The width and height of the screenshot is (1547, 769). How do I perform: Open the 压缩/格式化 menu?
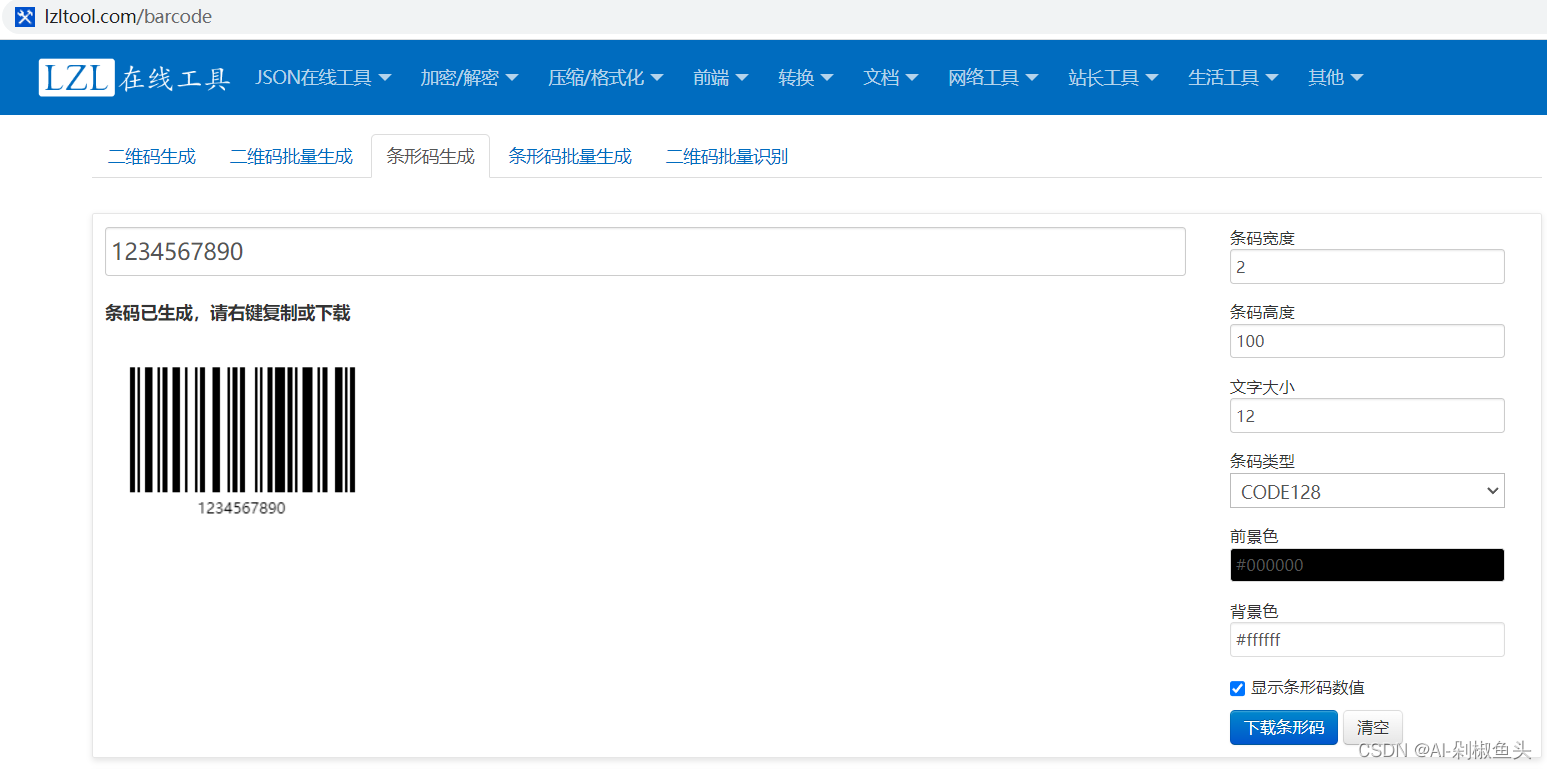[x=605, y=77]
